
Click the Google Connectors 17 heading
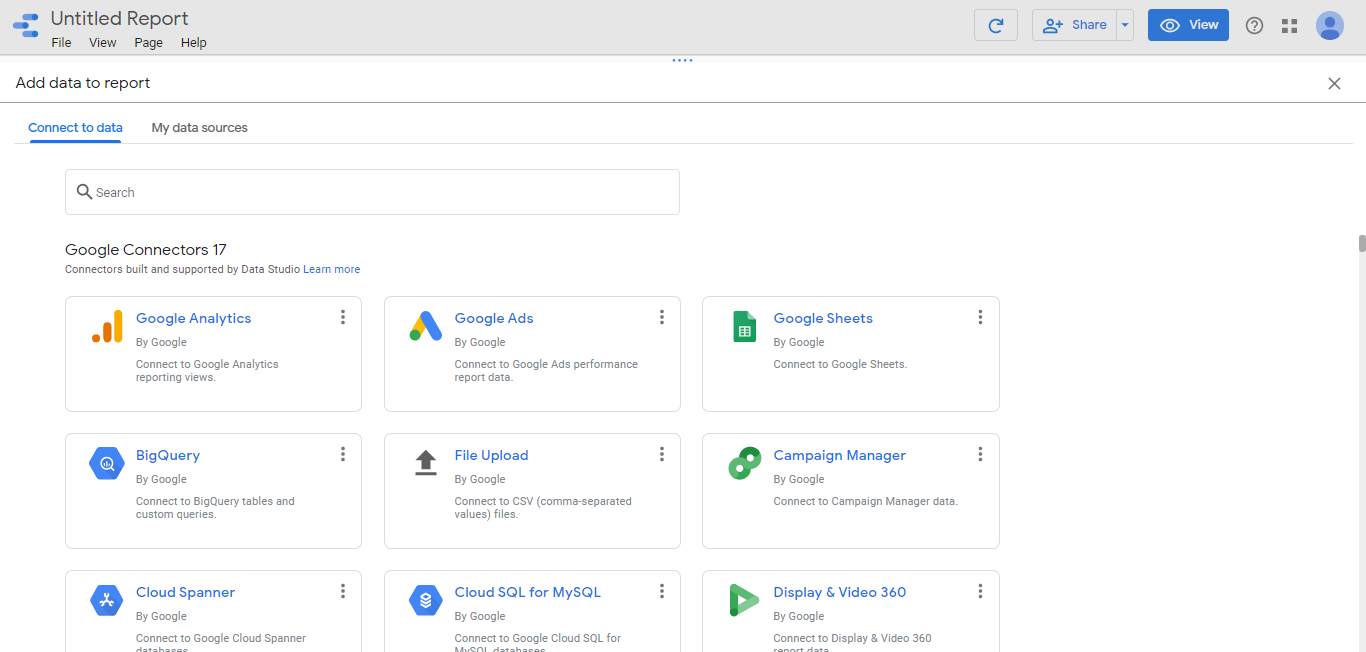[x=146, y=250]
